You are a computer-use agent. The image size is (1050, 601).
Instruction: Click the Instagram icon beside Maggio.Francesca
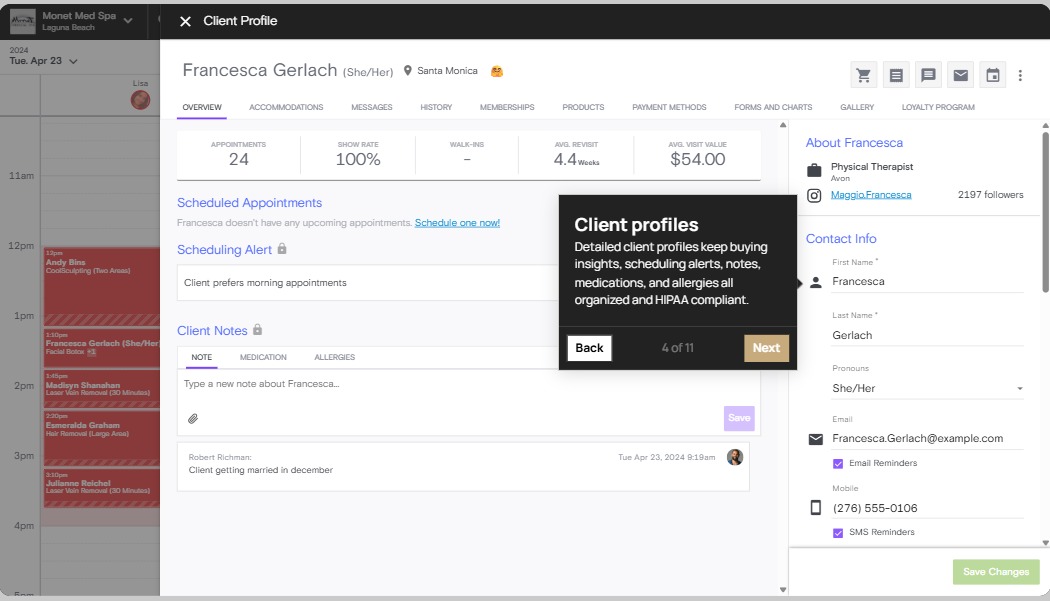(x=814, y=195)
